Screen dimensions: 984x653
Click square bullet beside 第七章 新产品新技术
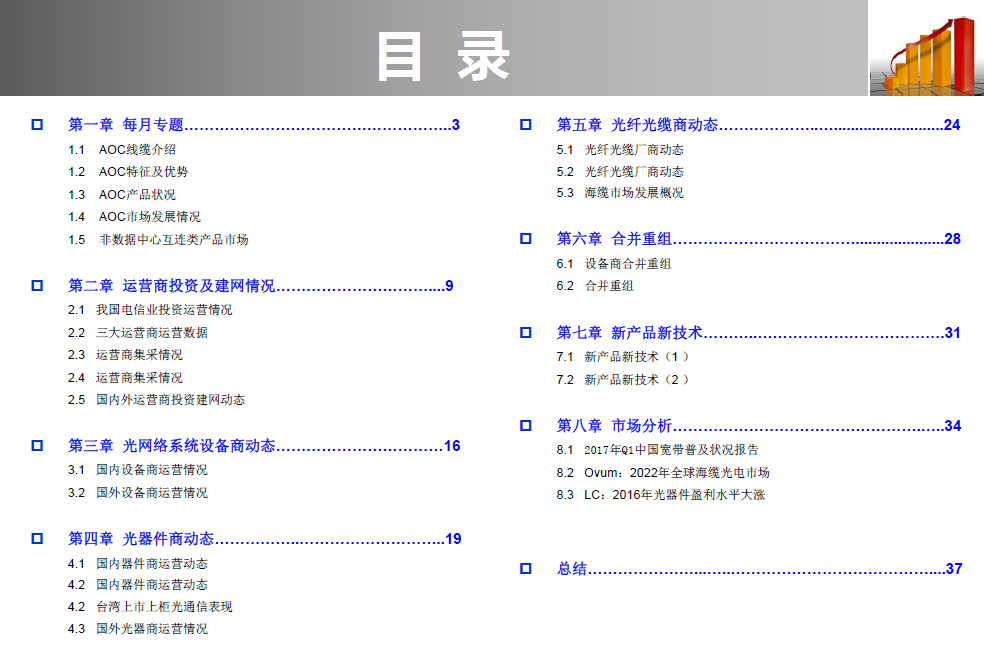pyautogui.click(x=526, y=333)
